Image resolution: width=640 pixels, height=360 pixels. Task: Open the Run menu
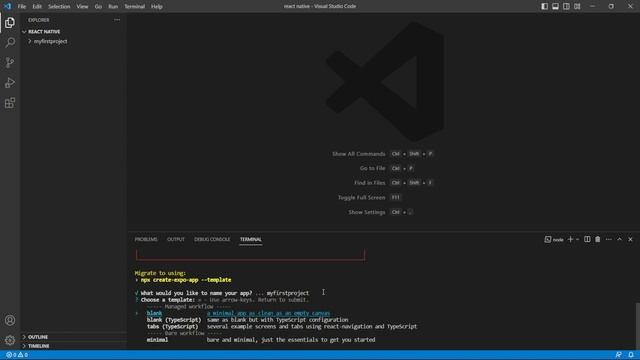point(113,7)
